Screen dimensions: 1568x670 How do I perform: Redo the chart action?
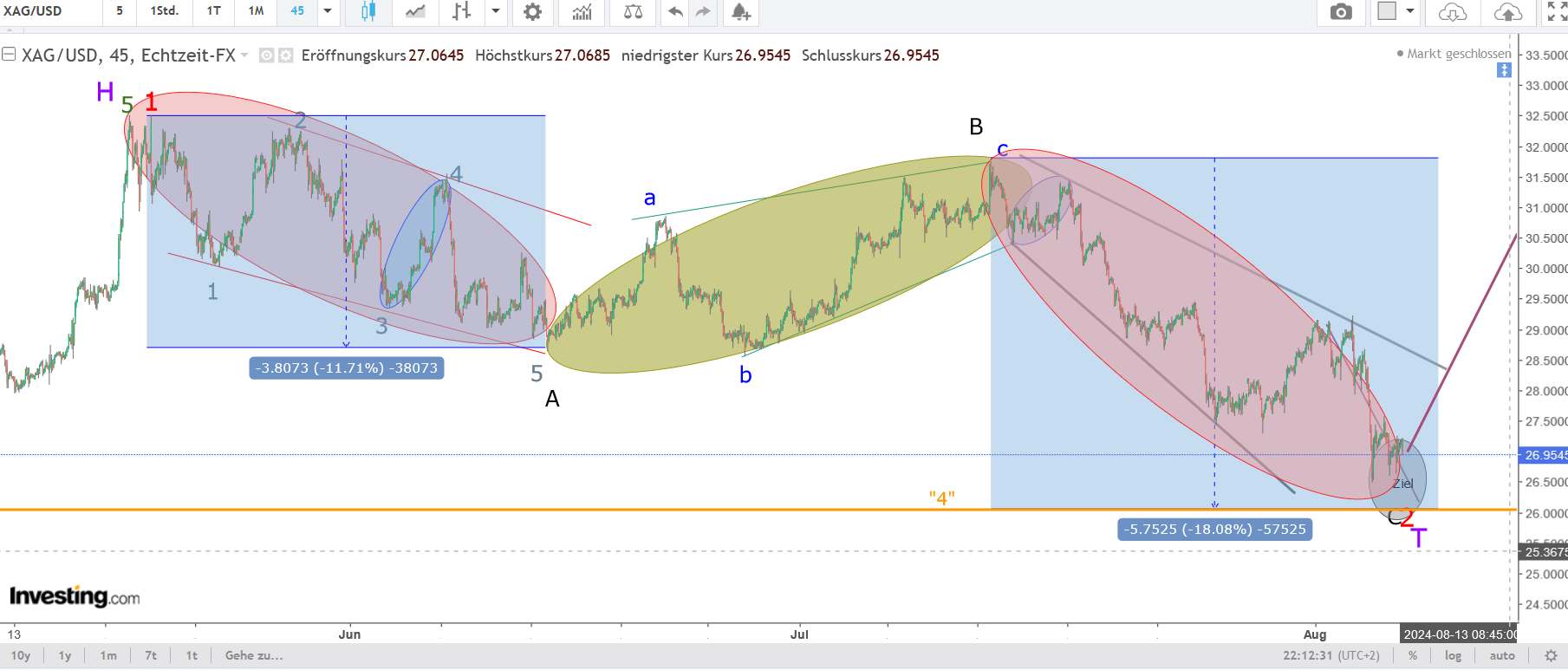click(703, 11)
